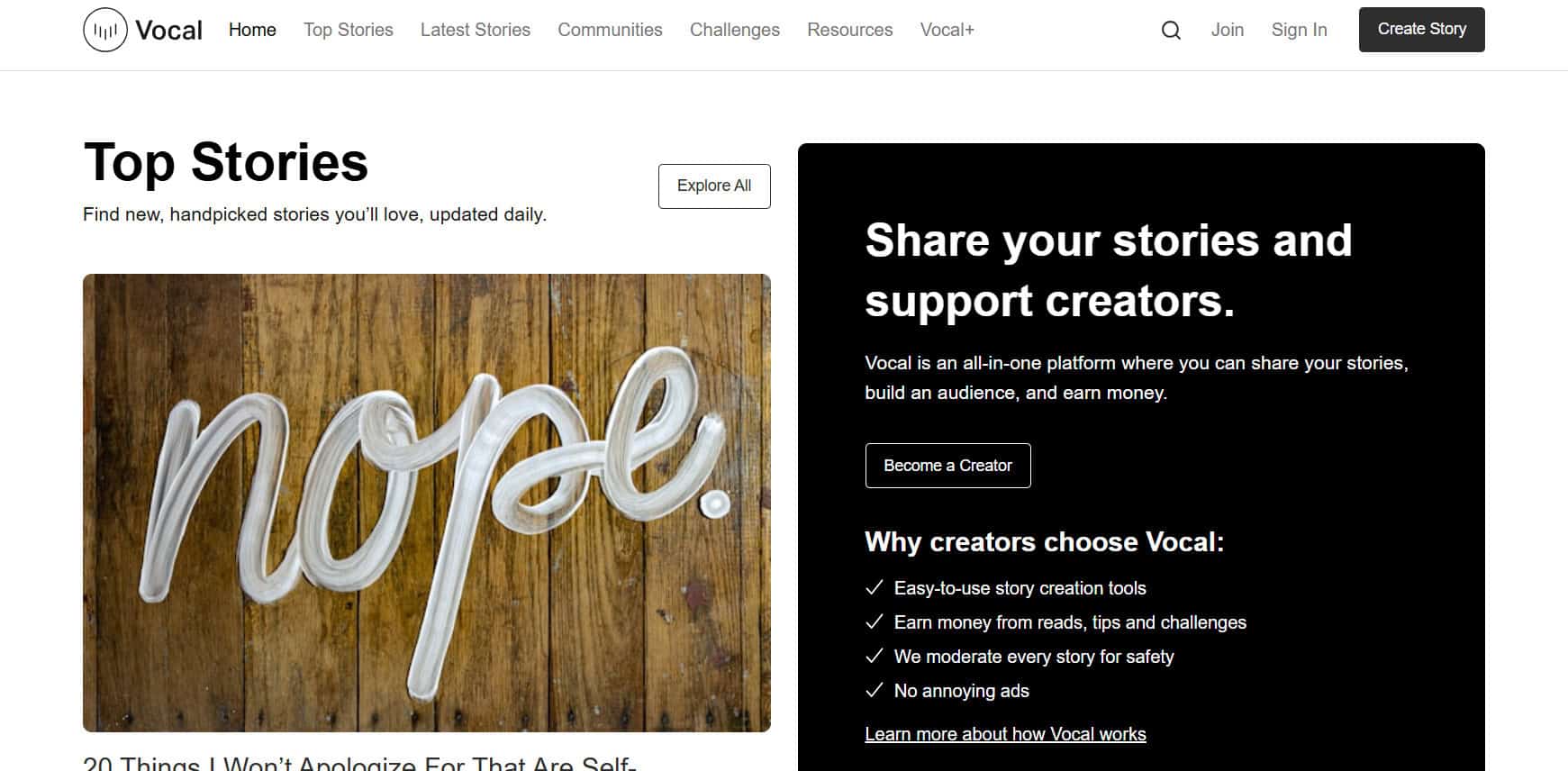Viewport: 1568px width, 771px height.
Task: Click the Sign In link
Action: point(1300,30)
